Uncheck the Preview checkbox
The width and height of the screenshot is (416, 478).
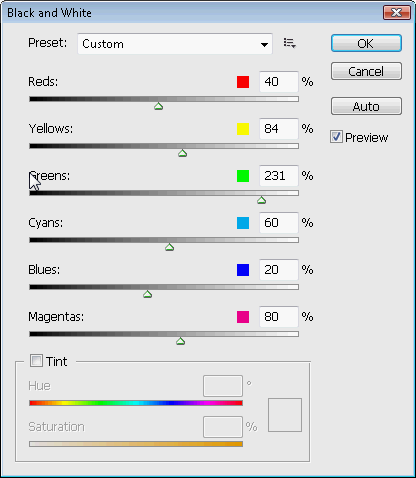coord(336,137)
